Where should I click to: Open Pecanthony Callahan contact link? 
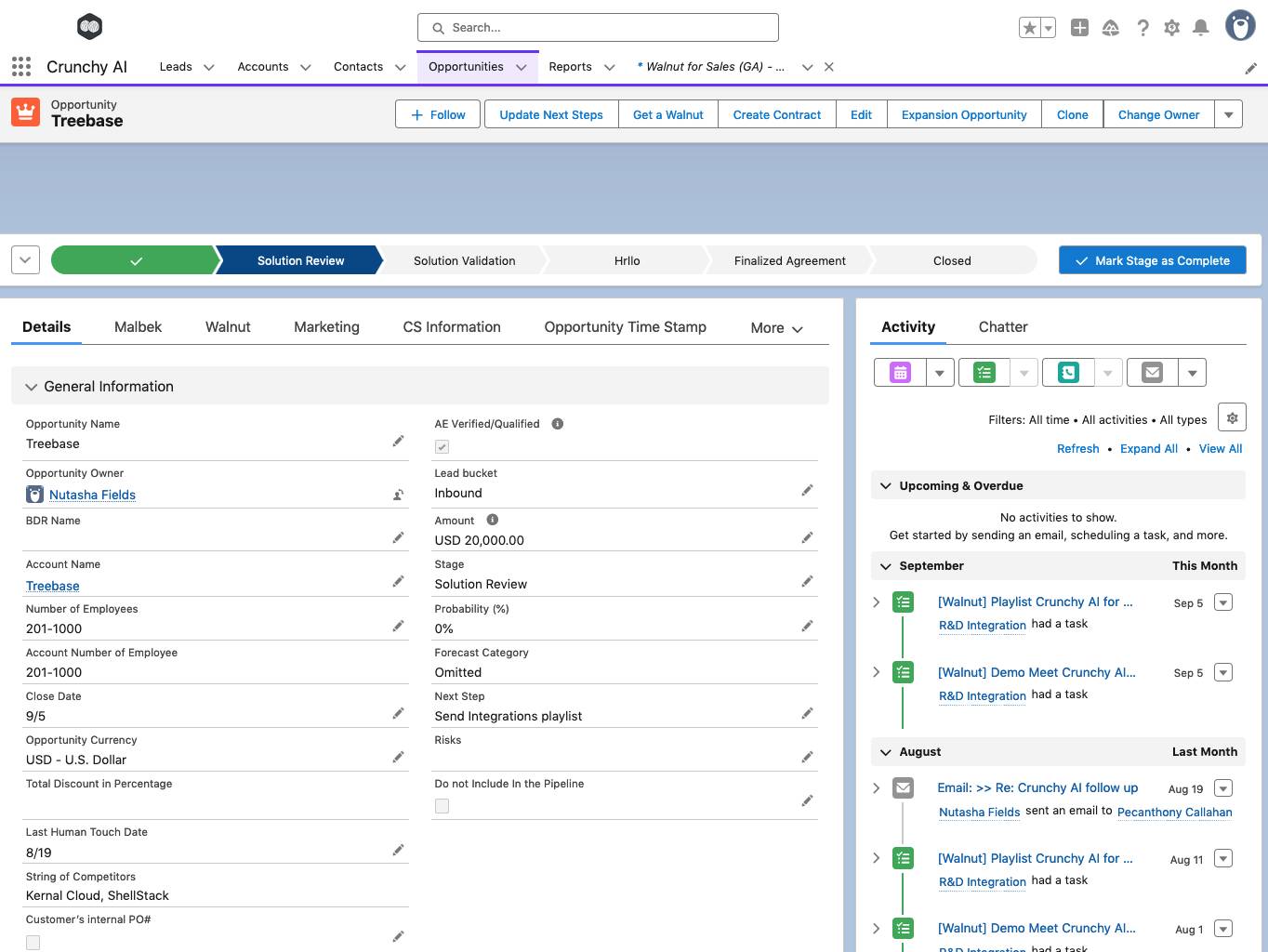click(1175, 812)
